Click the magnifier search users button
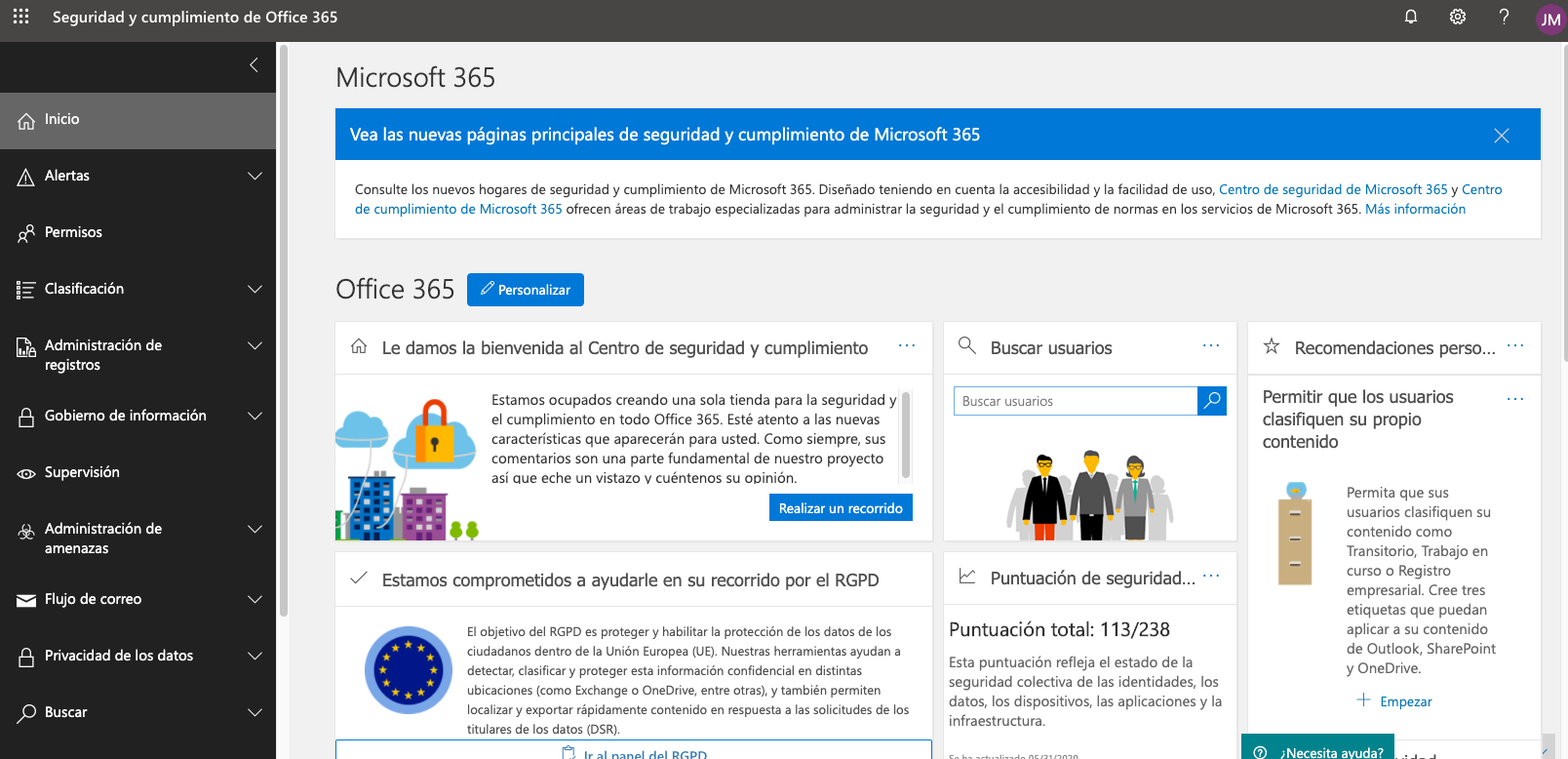The image size is (1568, 759). click(x=1211, y=401)
